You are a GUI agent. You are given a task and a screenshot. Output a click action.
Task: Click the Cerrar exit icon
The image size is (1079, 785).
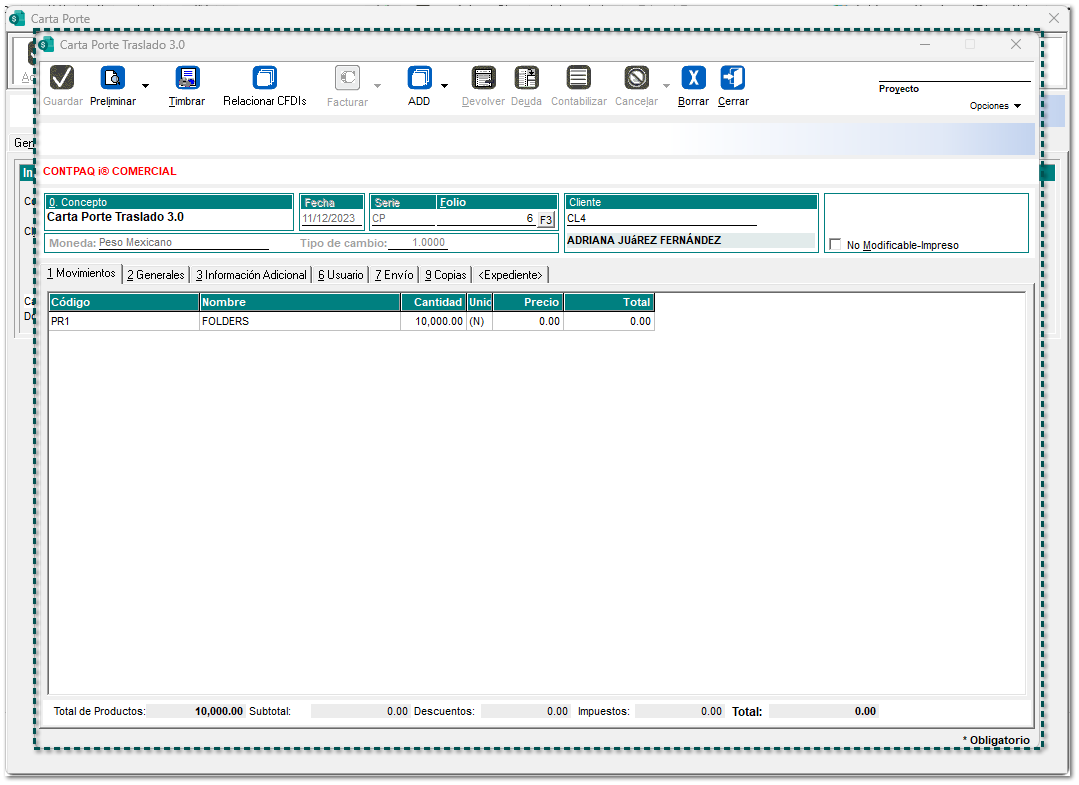tap(733, 78)
